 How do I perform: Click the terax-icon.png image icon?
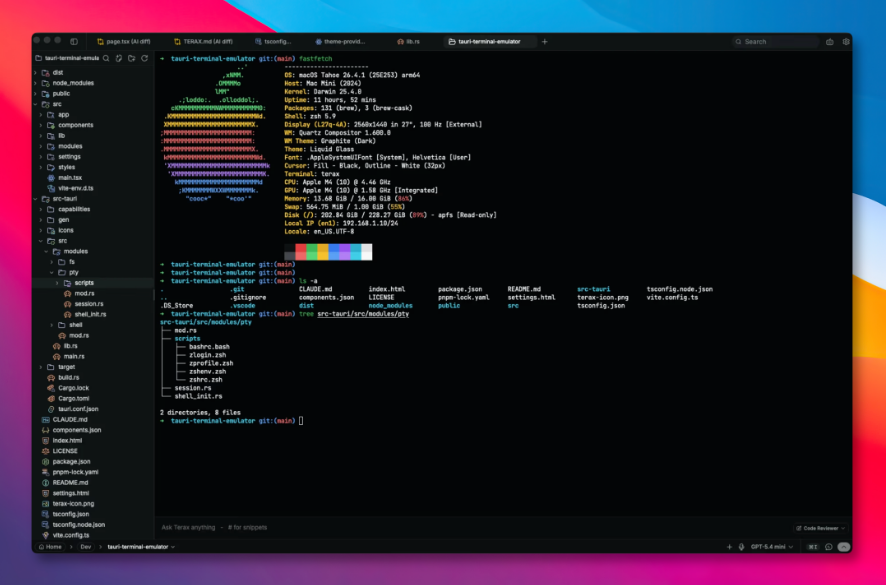tap(46, 504)
